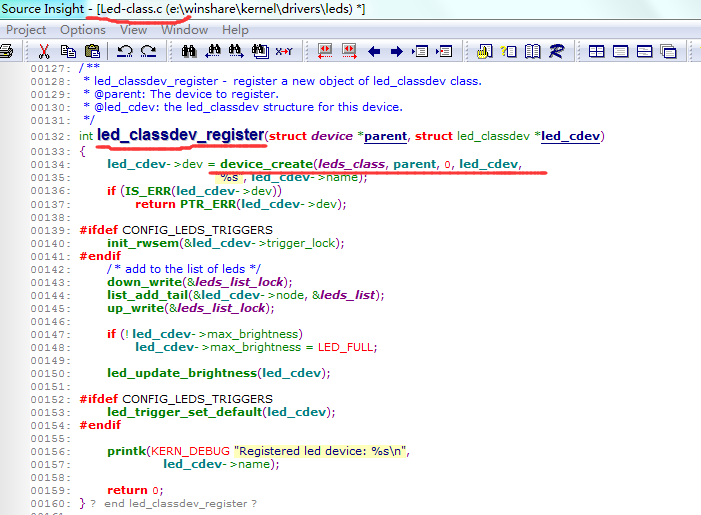Click led_cdev parameter in function signature
The image size is (701, 515).
570,136
